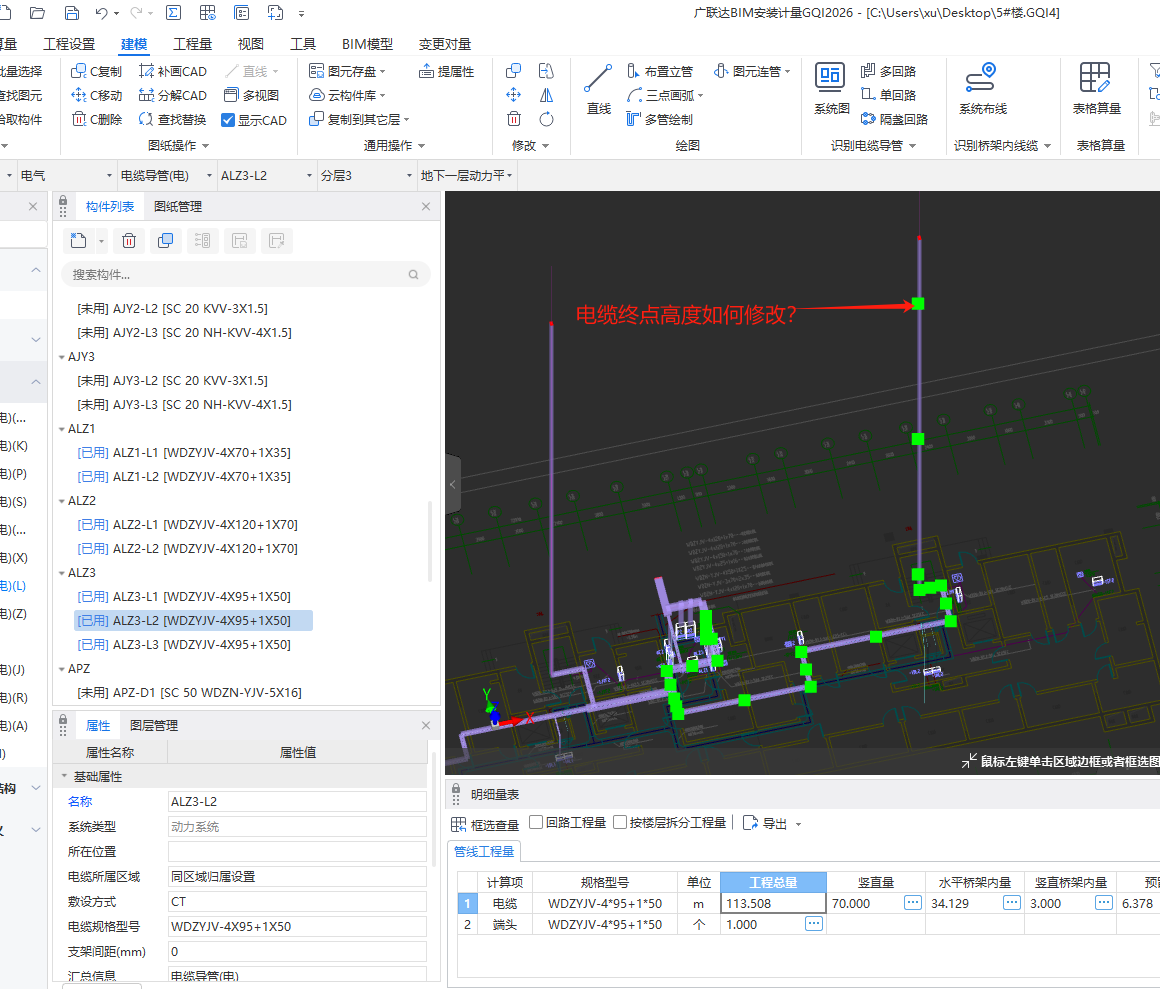The image size is (1160, 989).
Task: Open the 视图 ribbon tab
Action: click(250, 44)
